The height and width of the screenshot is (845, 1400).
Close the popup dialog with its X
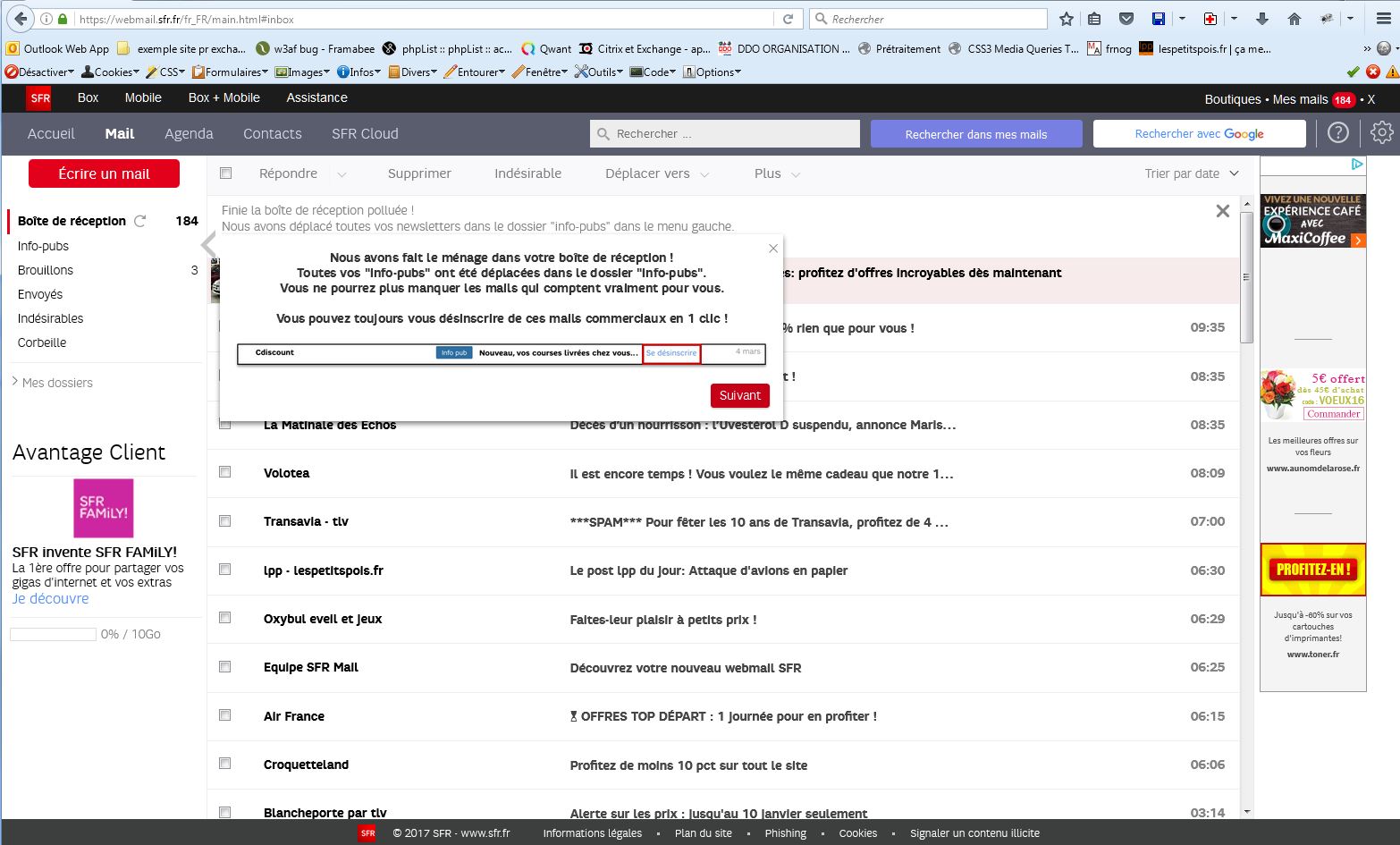point(773,249)
